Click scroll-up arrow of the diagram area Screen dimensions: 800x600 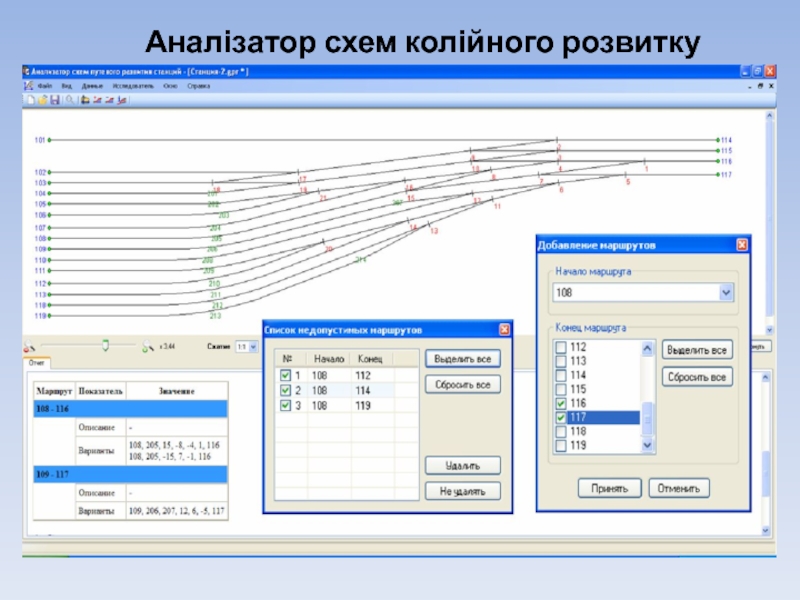click(769, 116)
